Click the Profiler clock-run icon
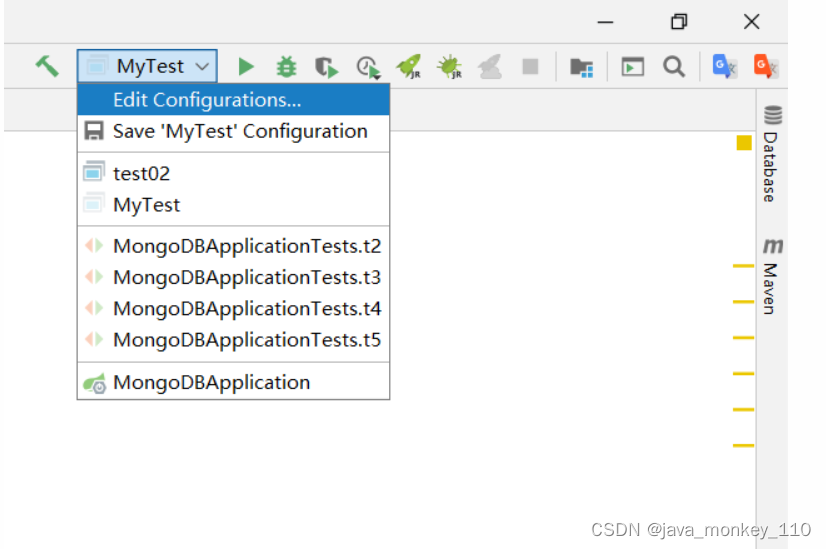The width and height of the screenshot is (826, 549). [x=368, y=67]
